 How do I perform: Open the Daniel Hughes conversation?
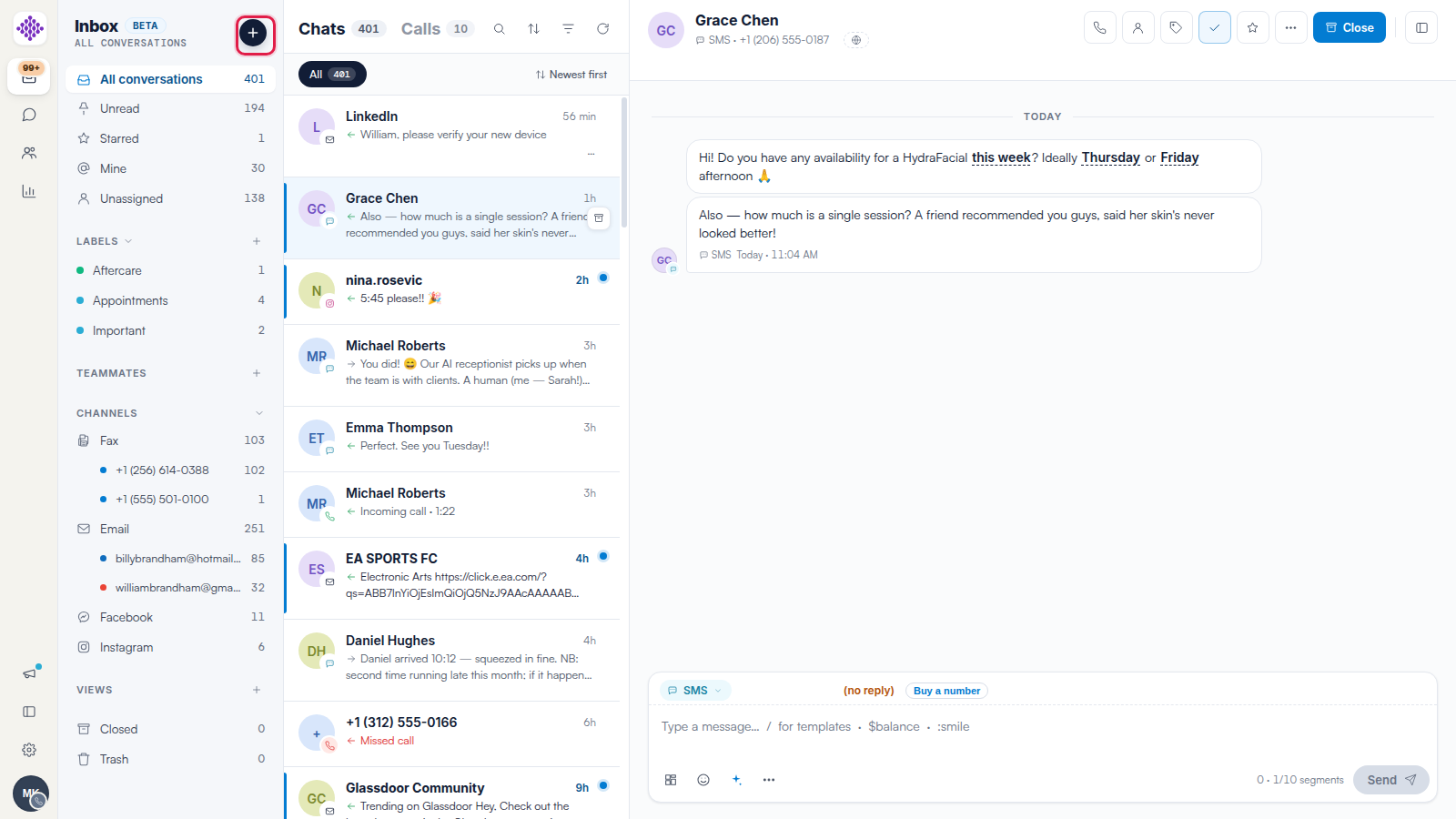452,660
